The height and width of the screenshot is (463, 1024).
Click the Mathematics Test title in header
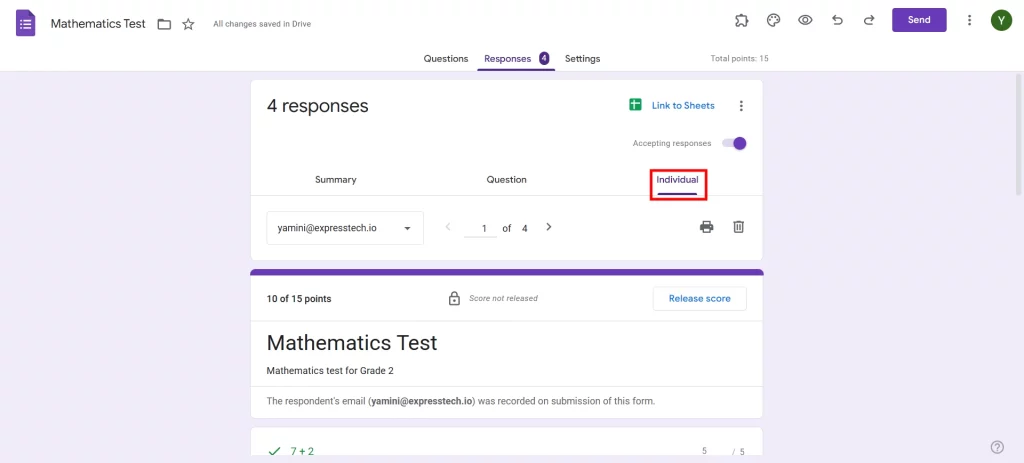(x=98, y=24)
